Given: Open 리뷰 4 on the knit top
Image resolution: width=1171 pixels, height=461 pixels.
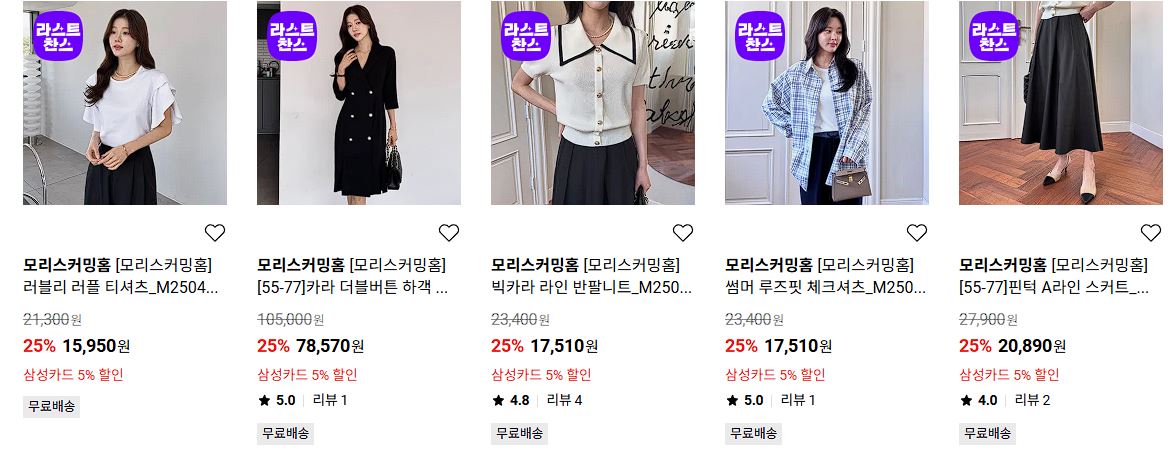Looking at the screenshot, I should [x=565, y=400].
